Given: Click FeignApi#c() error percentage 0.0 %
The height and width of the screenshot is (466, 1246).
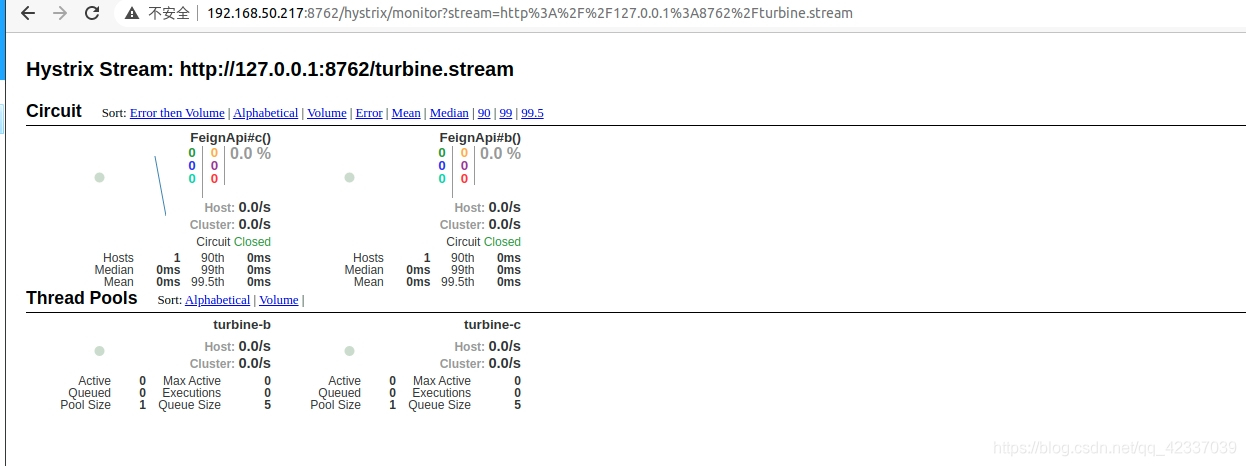Looking at the screenshot, I should click(250, 154).
